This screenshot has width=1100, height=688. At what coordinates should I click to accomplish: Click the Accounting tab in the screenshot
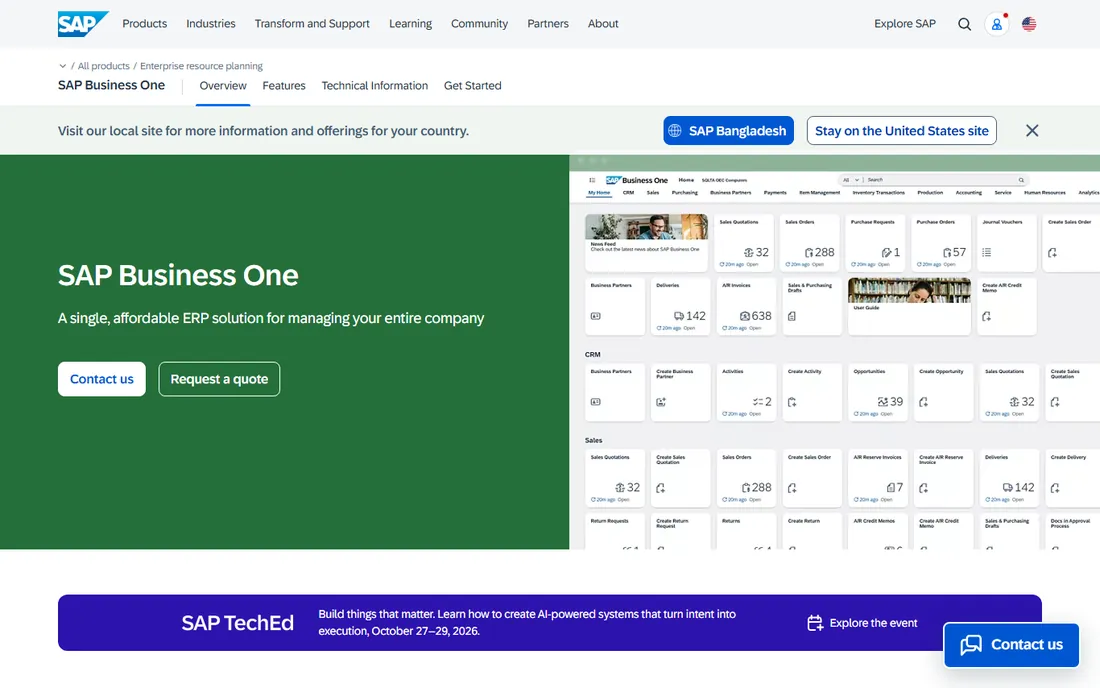click(968, 192)
